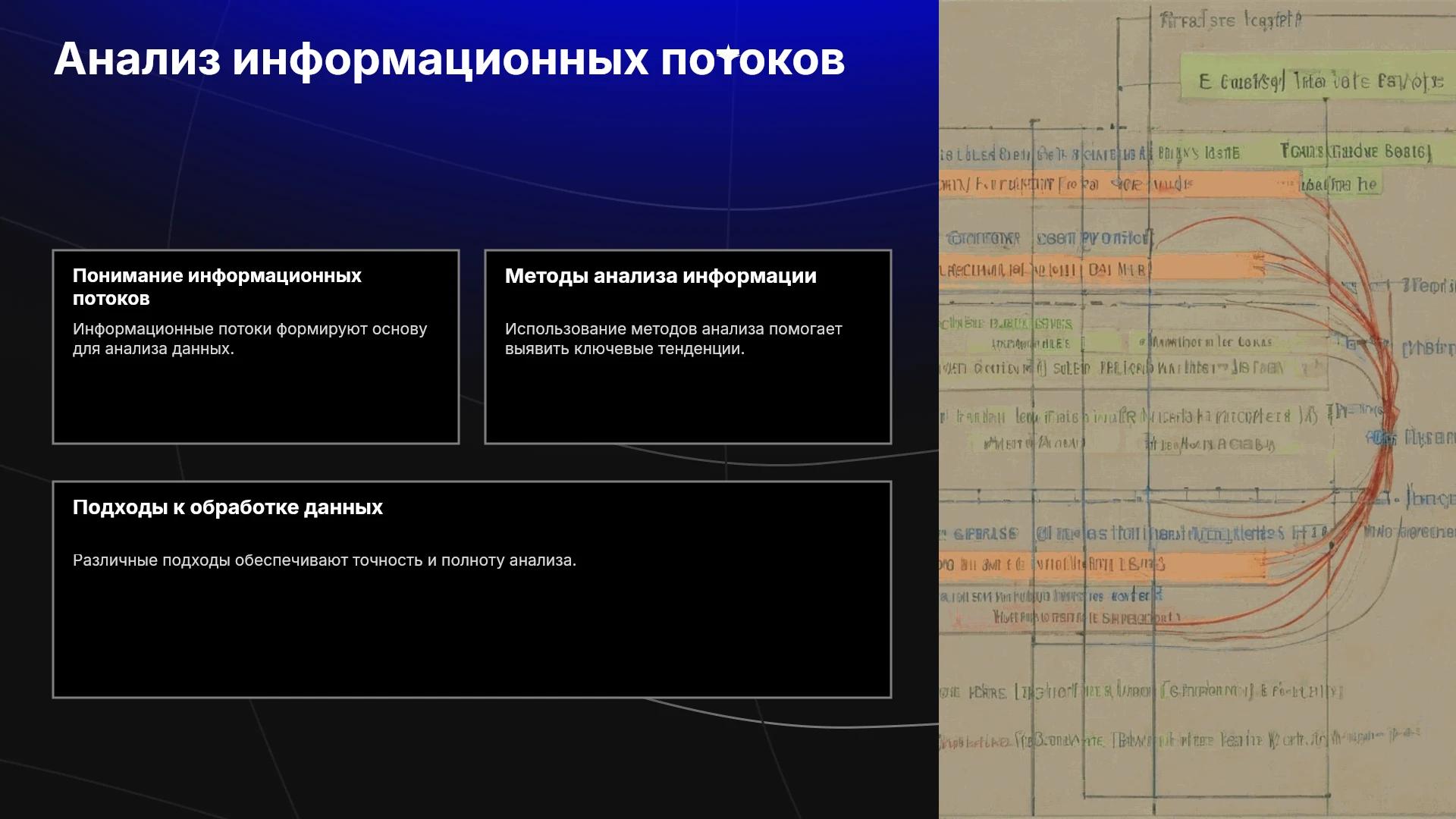The width and height of the screenshot is (1456, 819).
Task: Click the second orange bar in the diagram
Action: coord(1100,268)
